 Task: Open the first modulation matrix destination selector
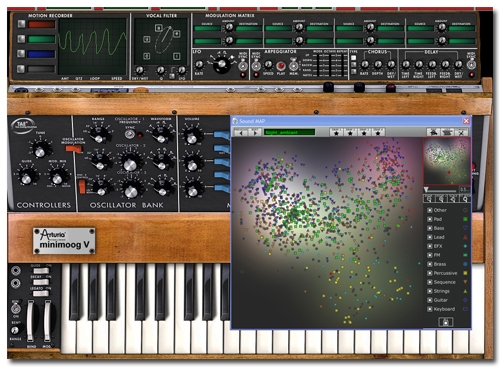tap(249, 28)
